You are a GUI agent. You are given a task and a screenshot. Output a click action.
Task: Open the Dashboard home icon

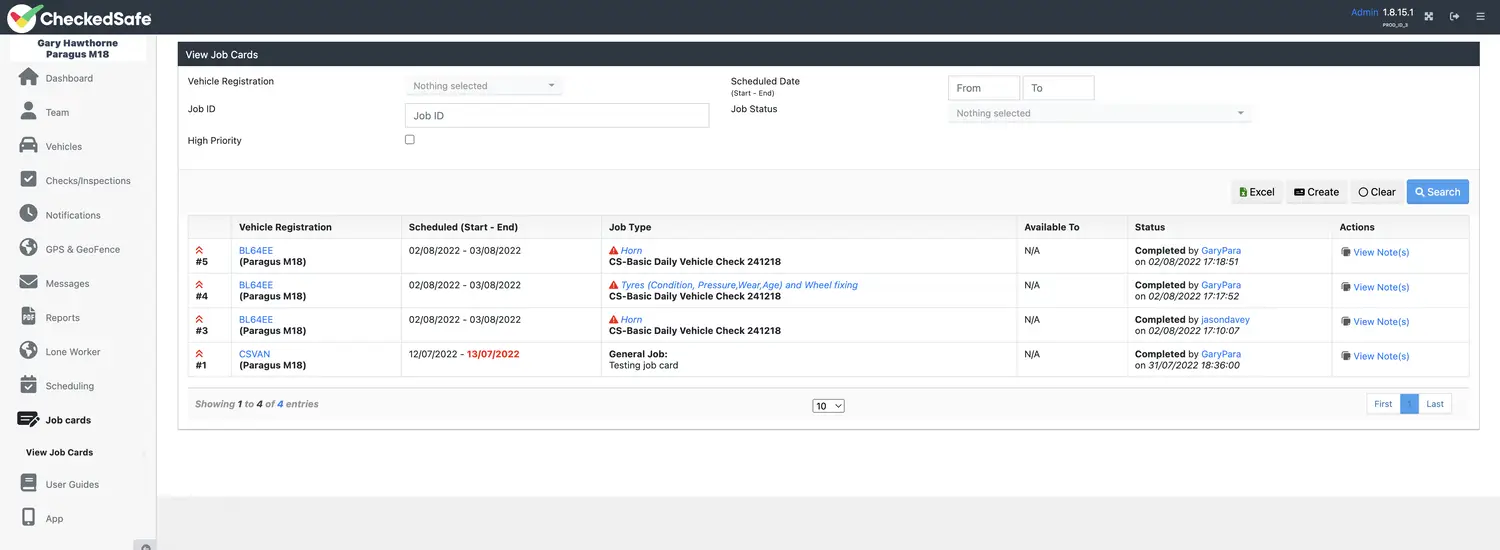pos(28,78)
